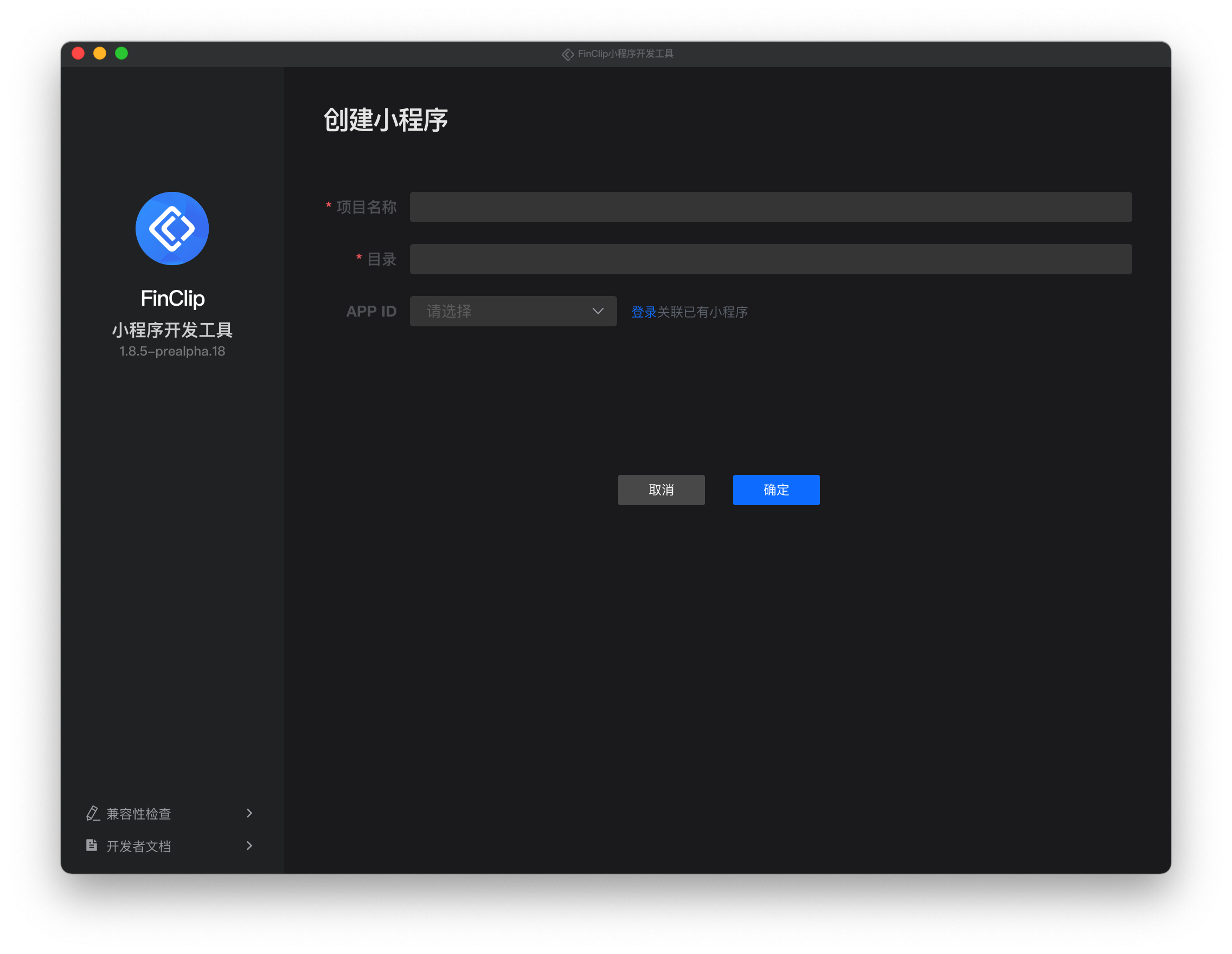Click the compatibility check pencil icon
The height and width of the screenshot is (954, 1232).
click(x=93, y=813)
